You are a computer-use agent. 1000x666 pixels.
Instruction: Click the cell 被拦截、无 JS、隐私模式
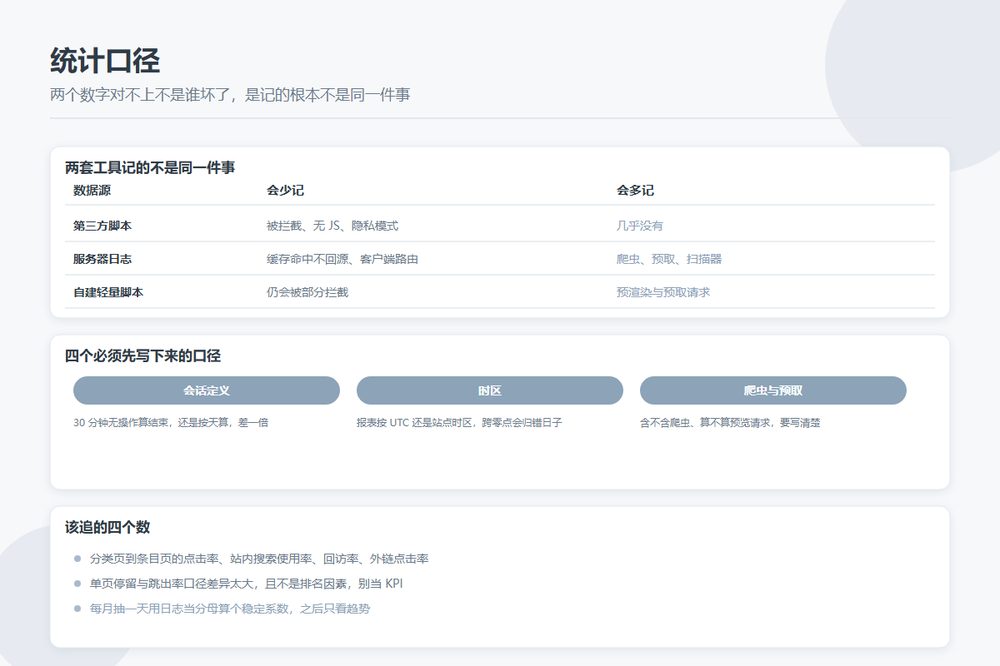click(x=332, y=226)
